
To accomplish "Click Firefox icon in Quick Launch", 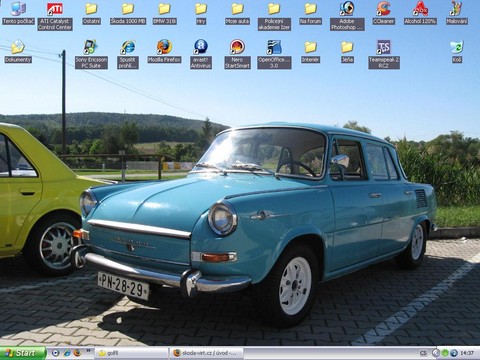I will point(77,353).
